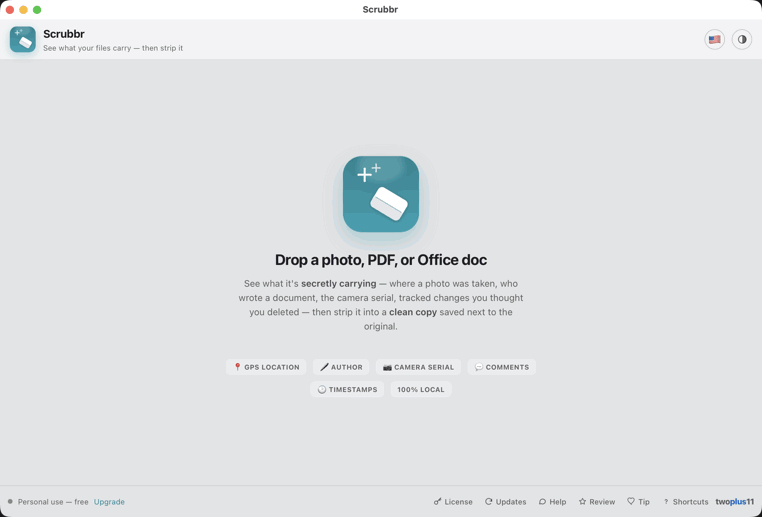762x517 pixels.
Task: Check for Updates in the footer
Action: pyautogui.click(x=505, y=501)
